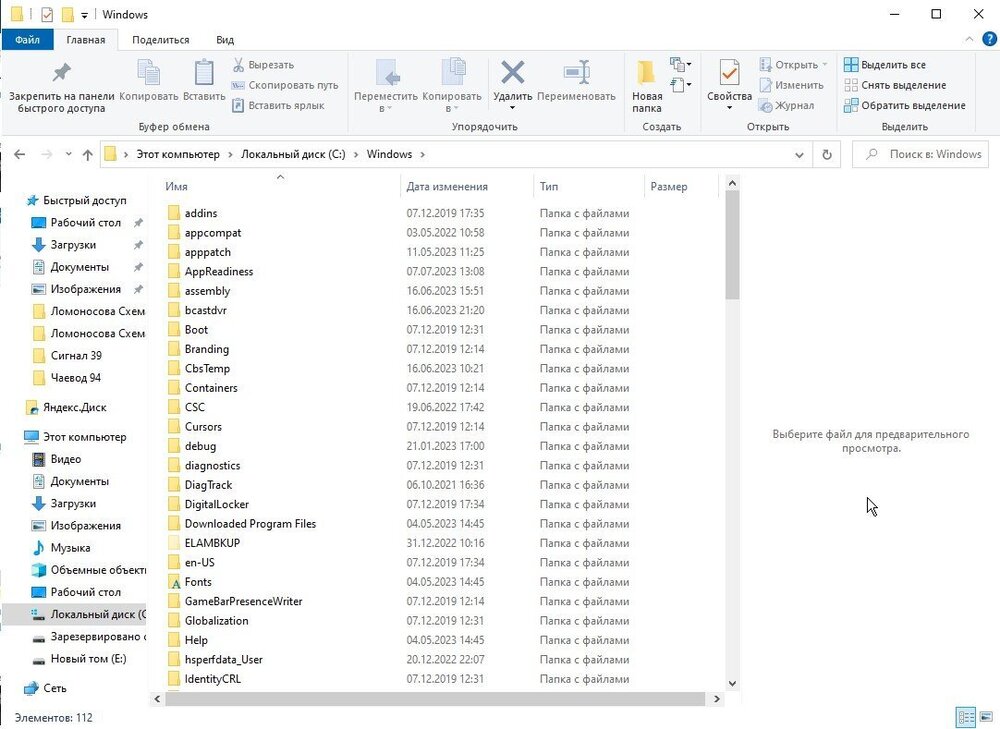Screen dimensions: 1000x729
Task: Select Этот компьютер in the navigation tree
Action: pos(85,437)
